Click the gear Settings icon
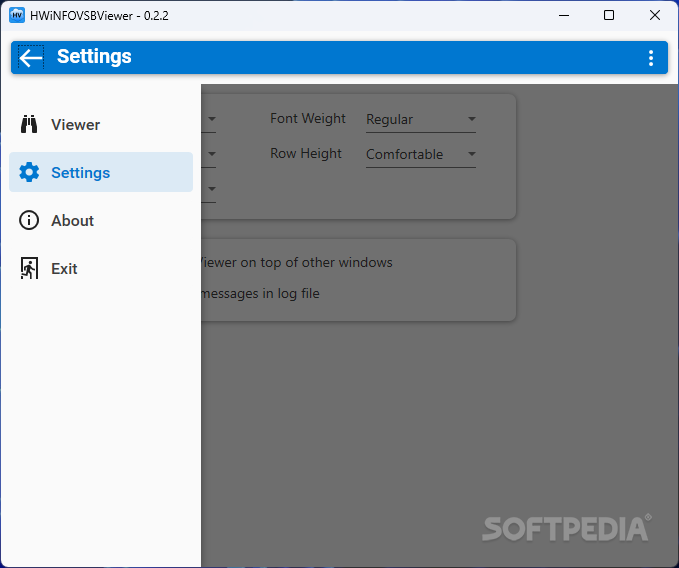The width and height of the screenshot is (679, 568). [x=29, y=172]
